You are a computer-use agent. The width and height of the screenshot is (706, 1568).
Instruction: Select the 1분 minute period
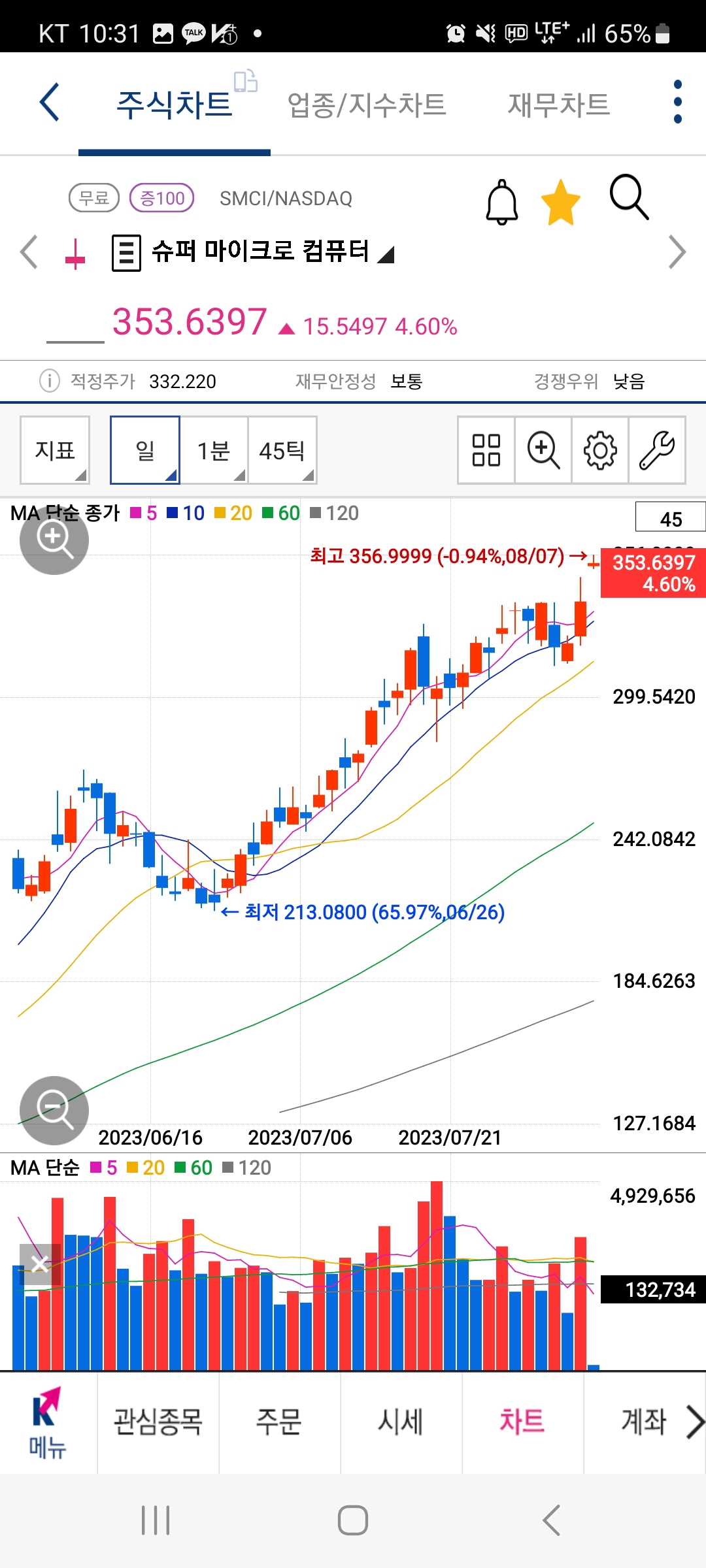(214, 450)
